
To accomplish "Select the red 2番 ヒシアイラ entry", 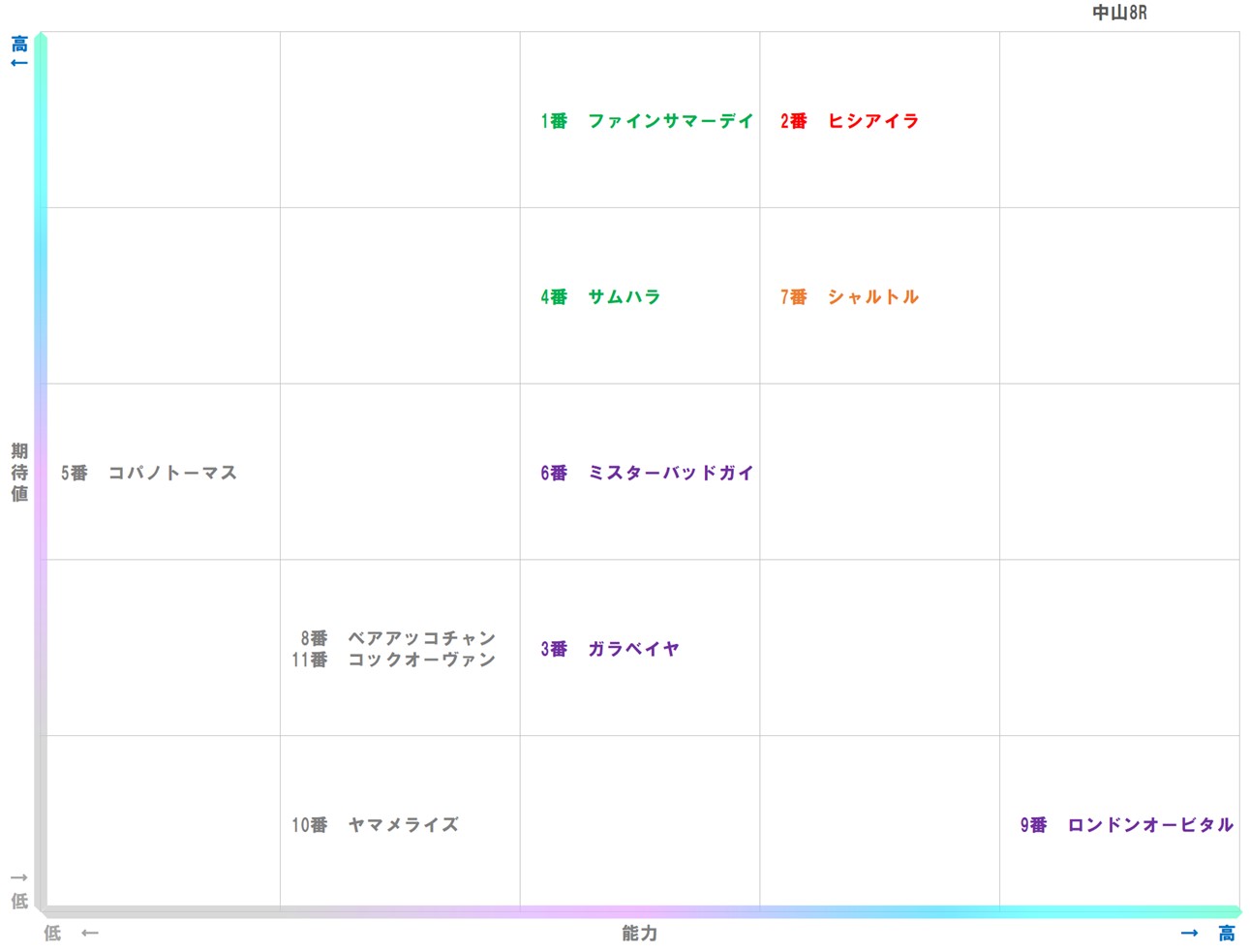I will tap(849, 121).
